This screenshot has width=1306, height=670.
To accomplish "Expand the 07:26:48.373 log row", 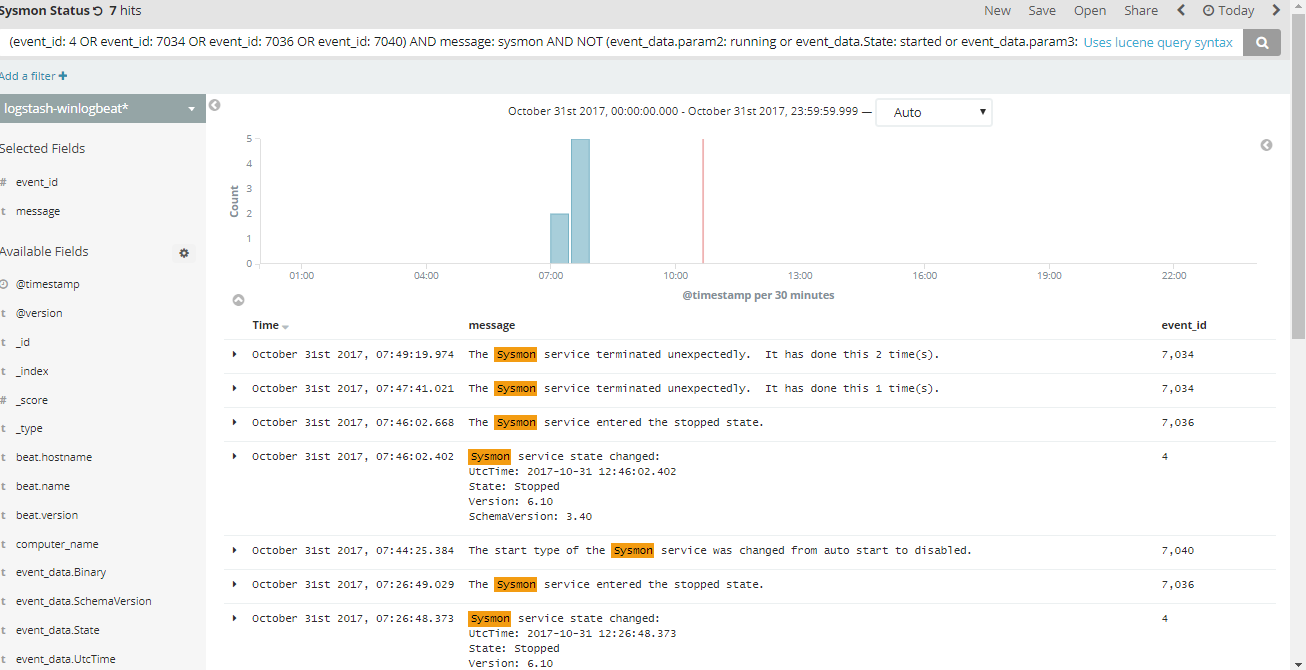I will [x=235, y=618].
